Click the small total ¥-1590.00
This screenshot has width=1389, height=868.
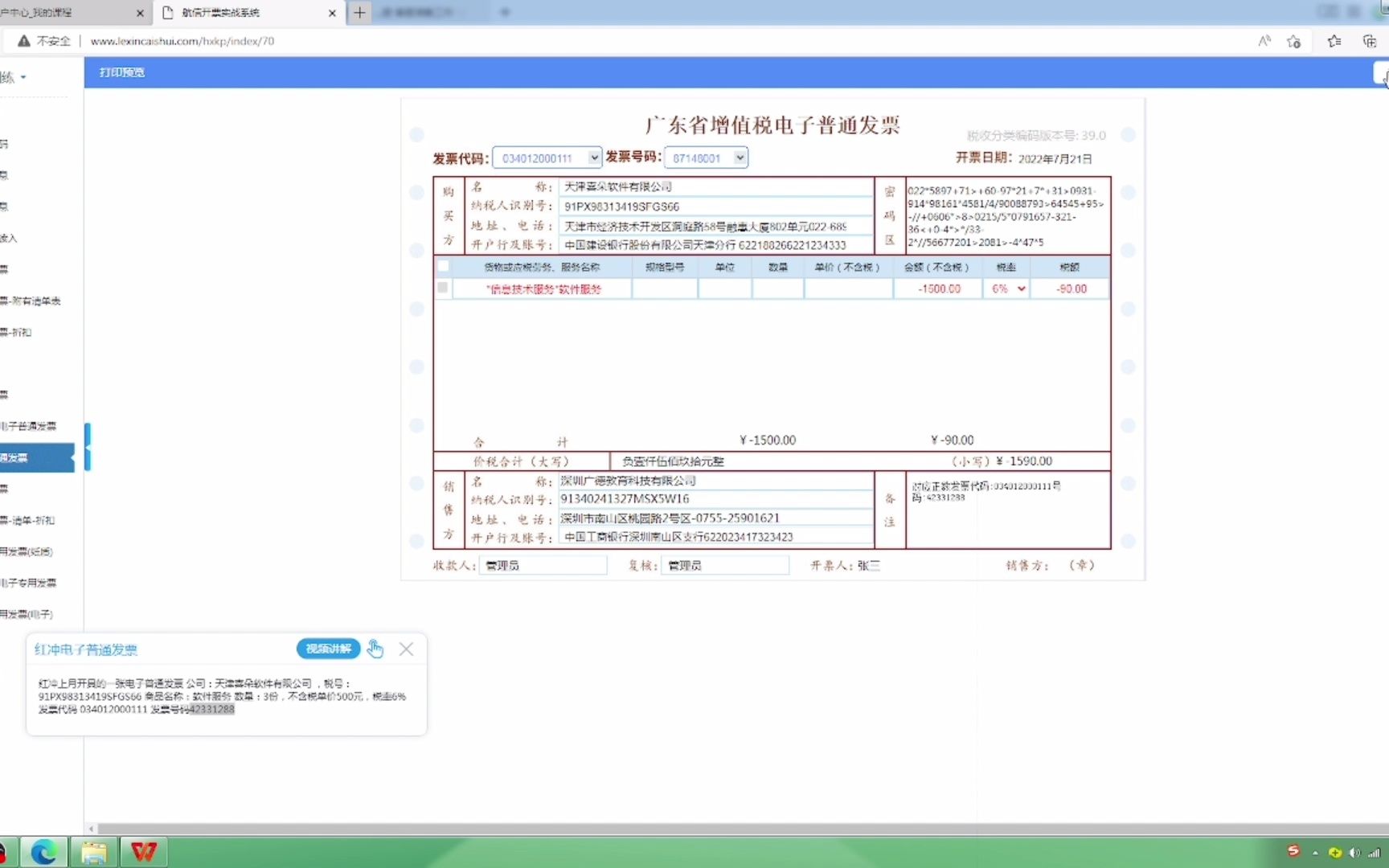pos(1023,461)
